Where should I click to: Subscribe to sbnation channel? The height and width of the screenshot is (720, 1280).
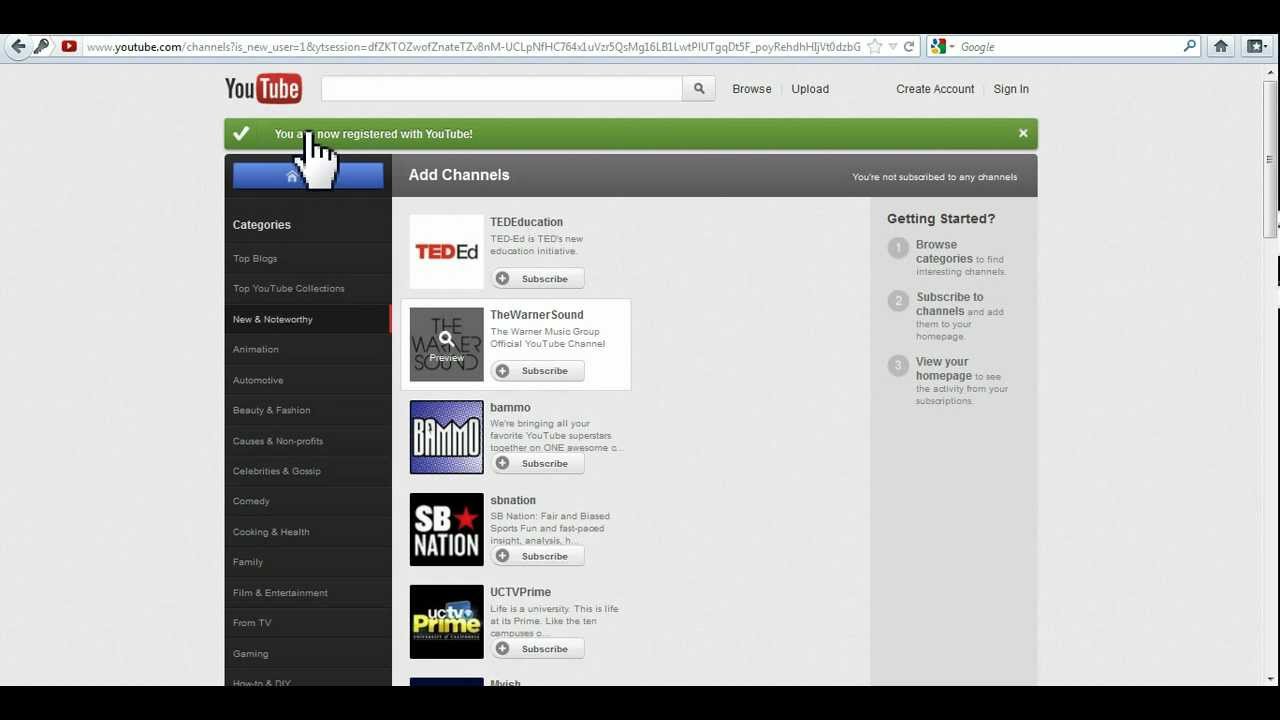click(537, 556)
